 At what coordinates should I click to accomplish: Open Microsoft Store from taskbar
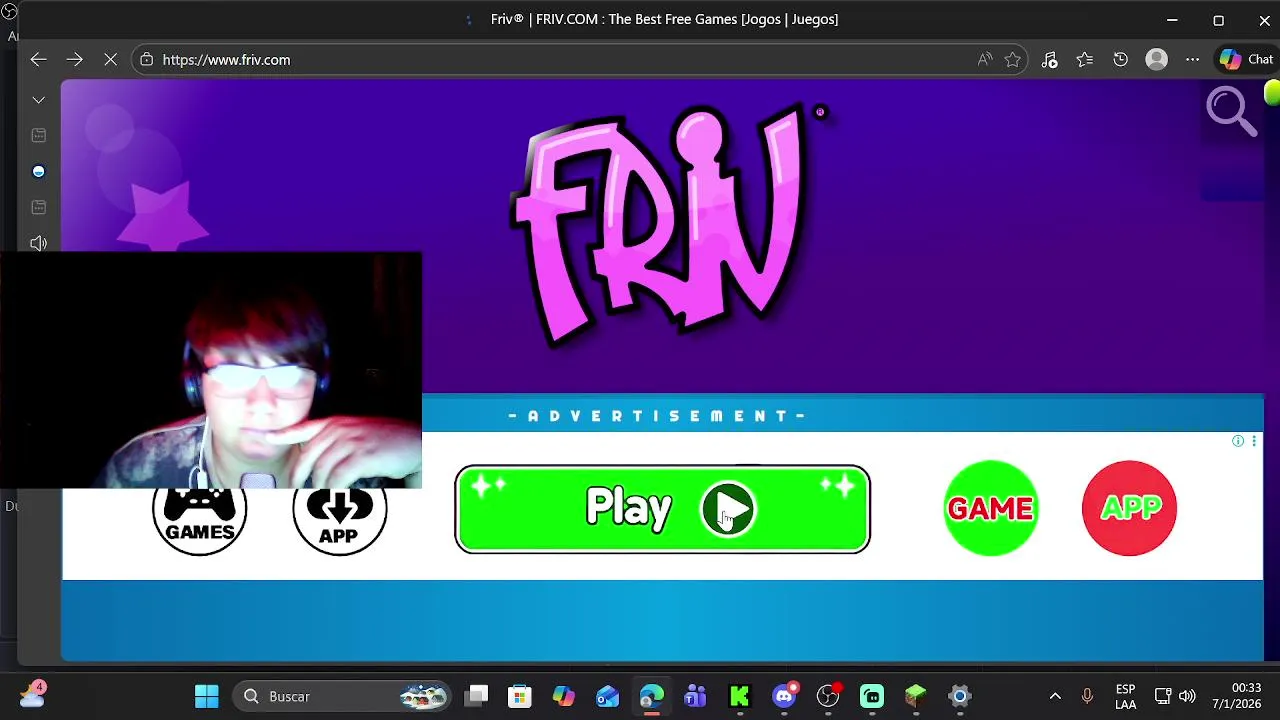(520, 696)
